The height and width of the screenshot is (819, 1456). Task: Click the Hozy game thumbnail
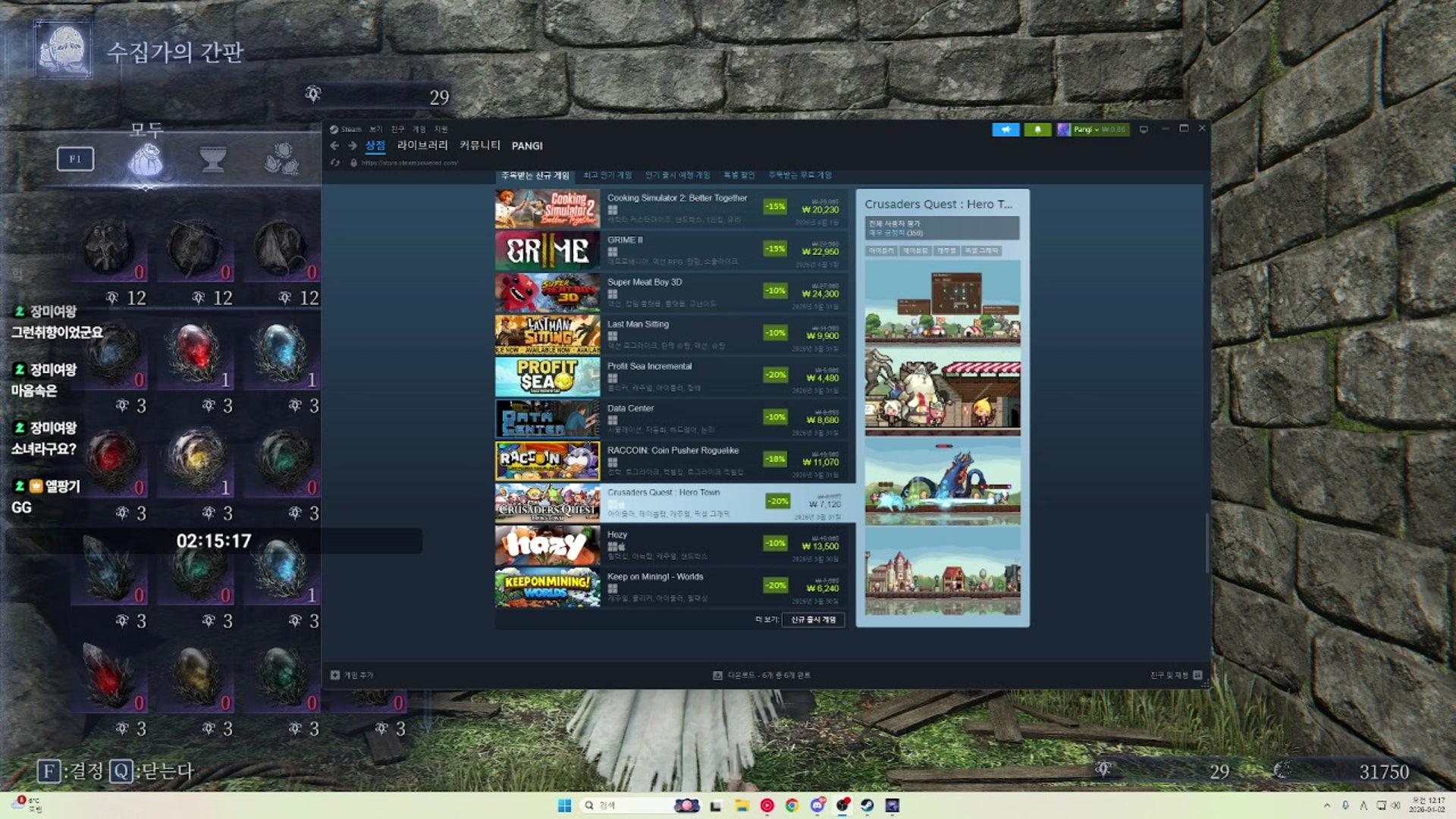pos(547,545)
